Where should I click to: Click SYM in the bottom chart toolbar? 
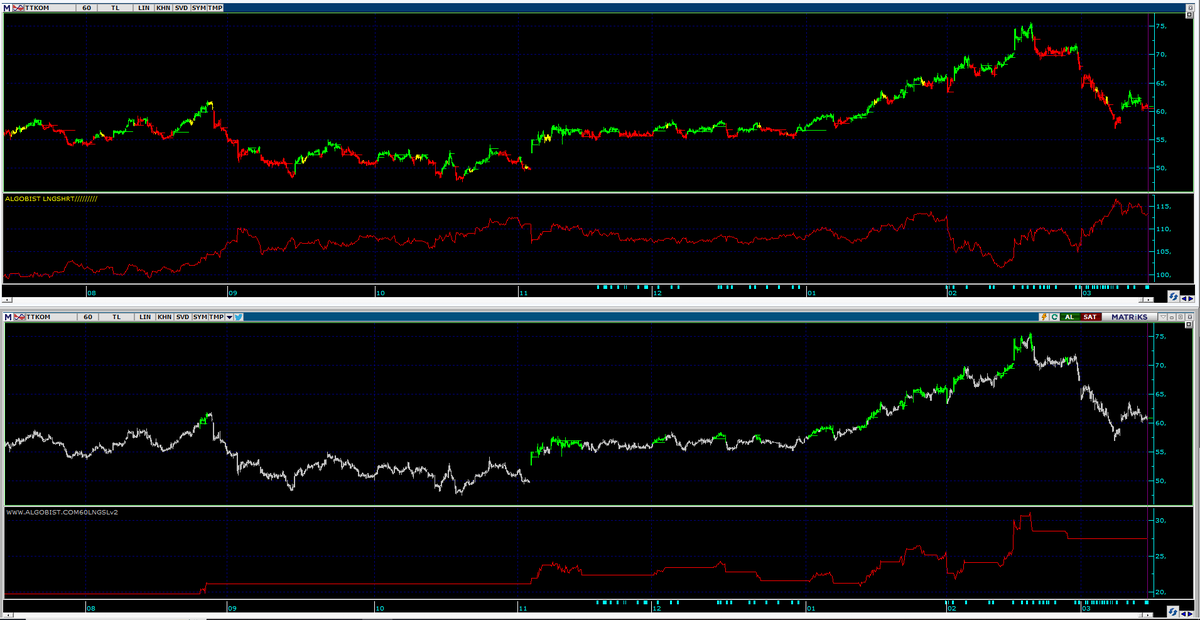200,317
